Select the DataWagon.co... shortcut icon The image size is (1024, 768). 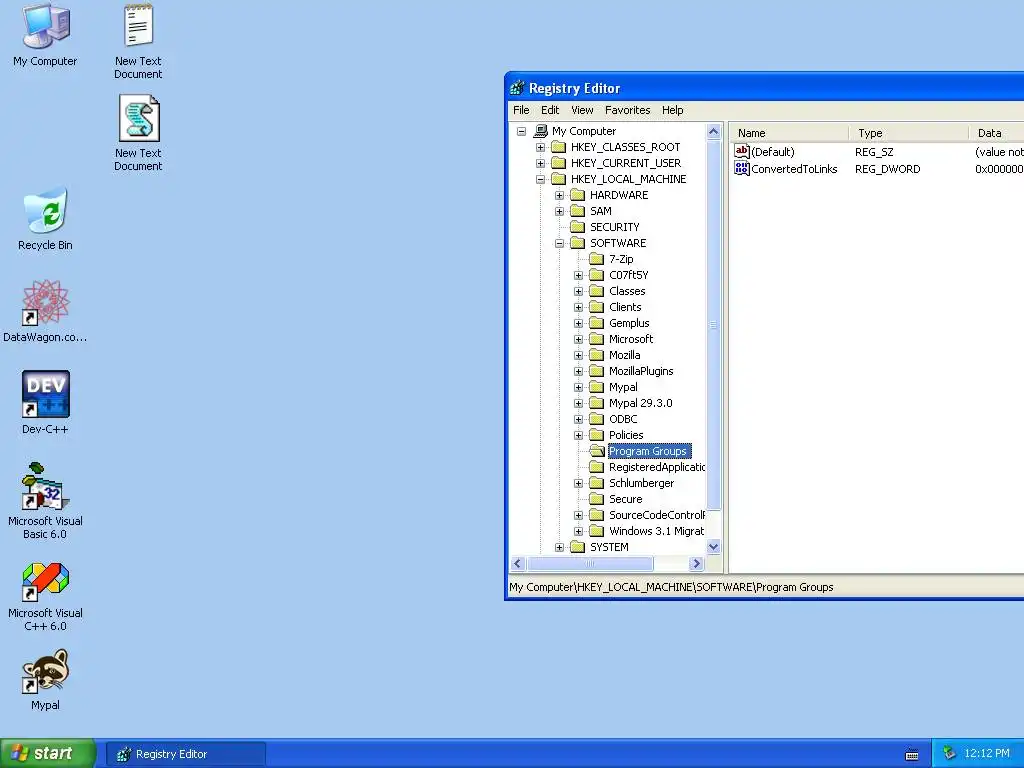pyautogui.click(x=45, y=302)
